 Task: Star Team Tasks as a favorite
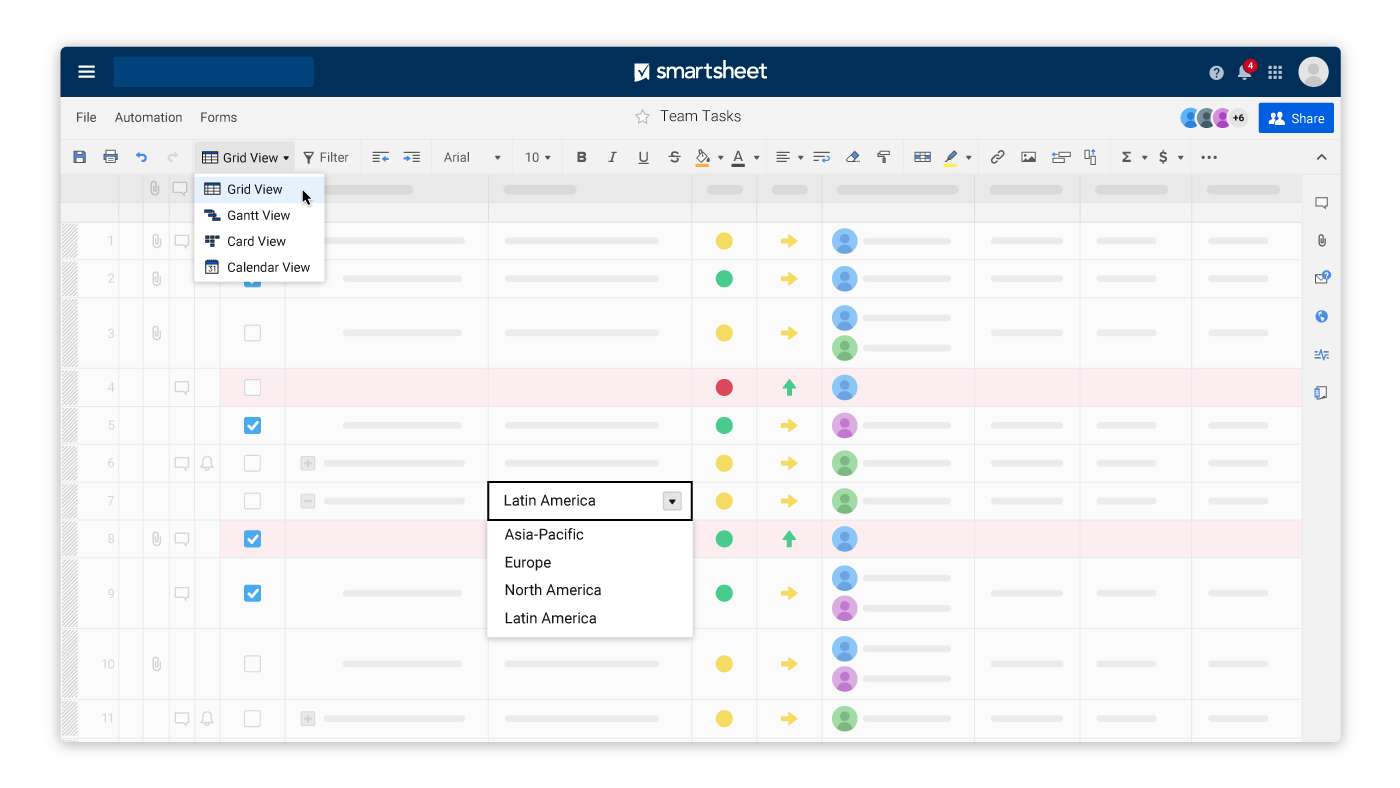[x=642, y=117]
